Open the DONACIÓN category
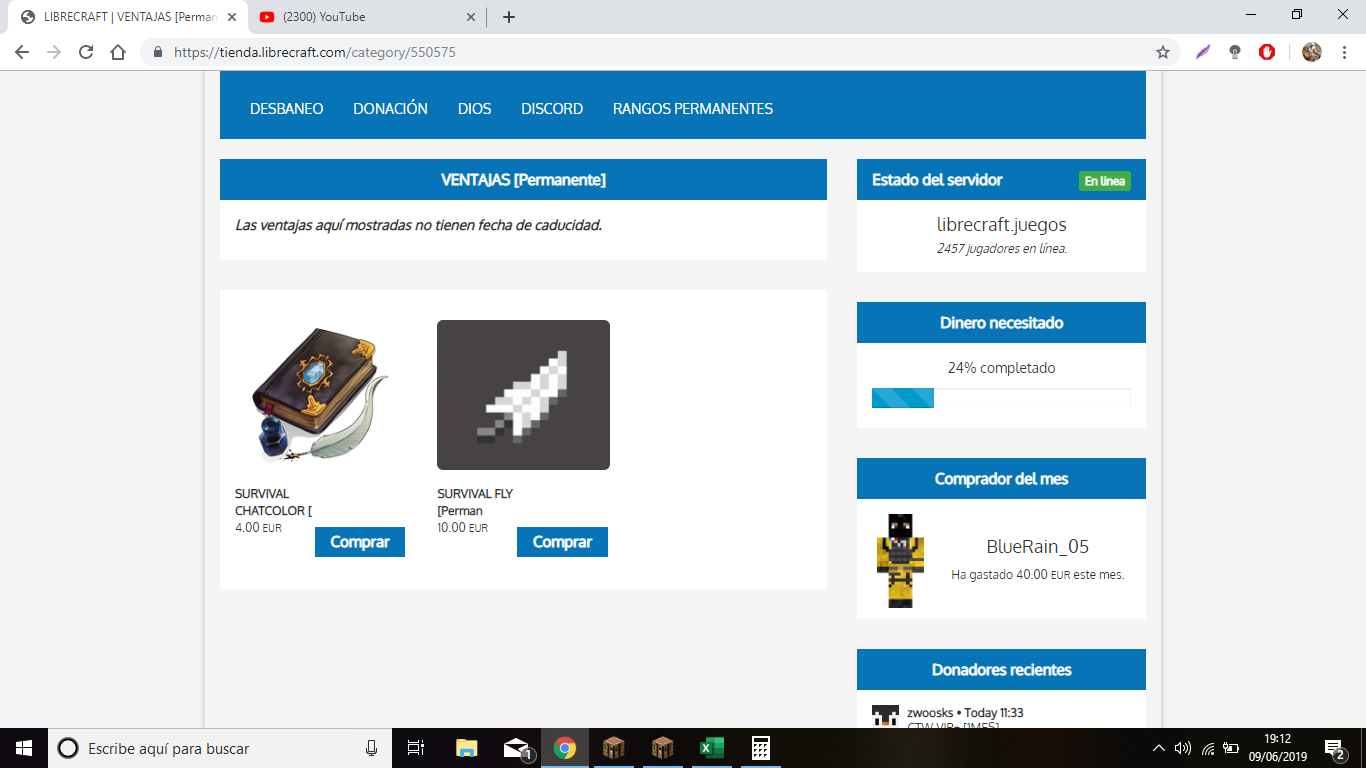1366x768 pixels. tap(390, 109)
